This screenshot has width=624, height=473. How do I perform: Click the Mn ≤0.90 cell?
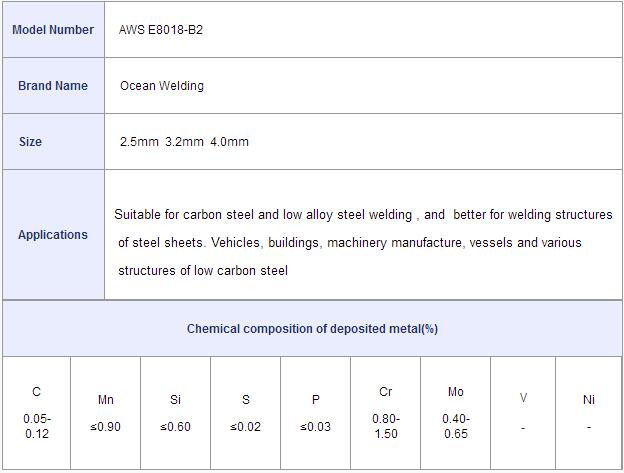tap(105, 413)
